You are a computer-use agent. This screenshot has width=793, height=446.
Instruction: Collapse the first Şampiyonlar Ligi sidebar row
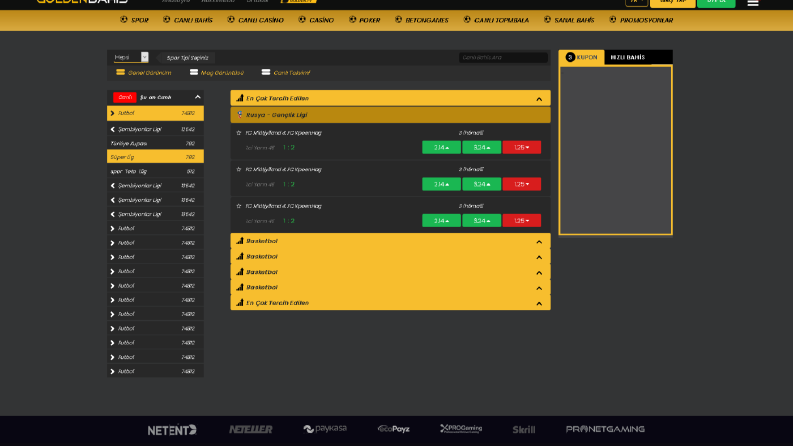[155, 129]
